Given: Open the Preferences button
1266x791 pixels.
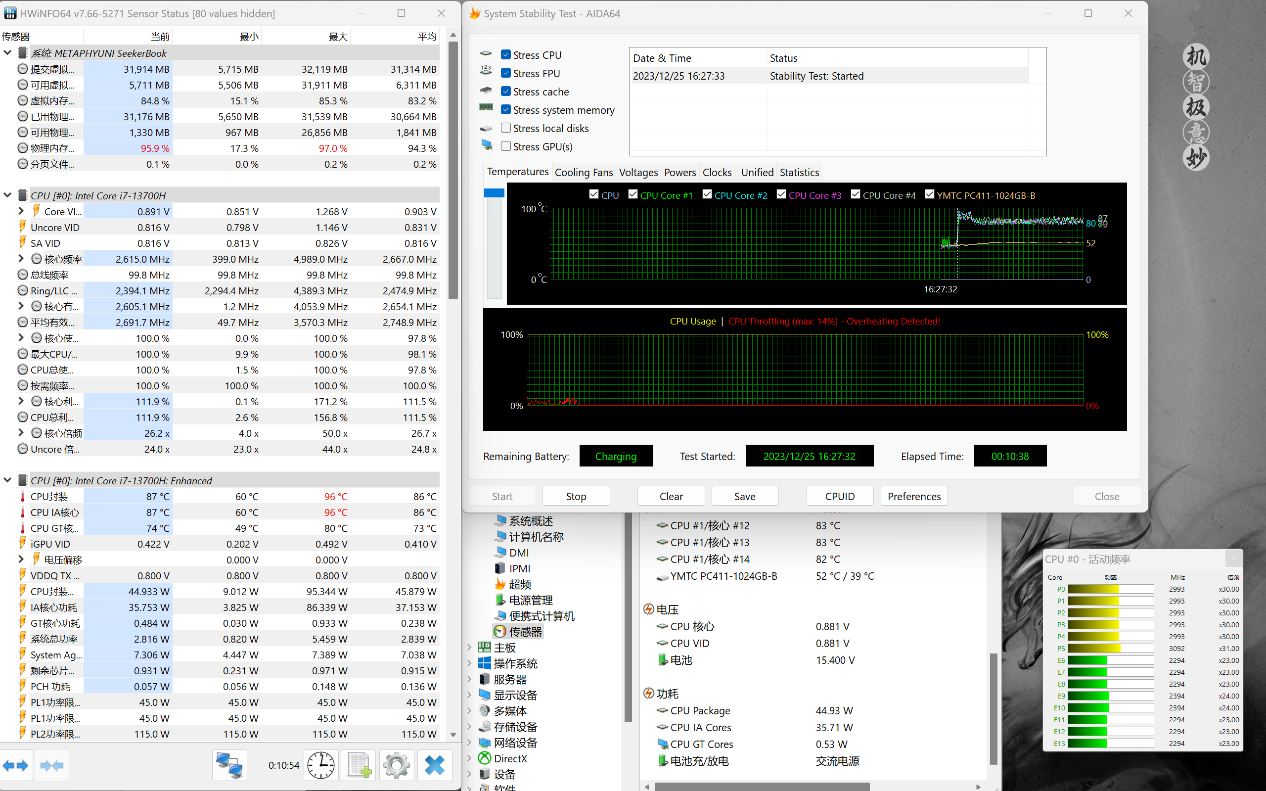Looking at the screenshot, I should point(914,496).
